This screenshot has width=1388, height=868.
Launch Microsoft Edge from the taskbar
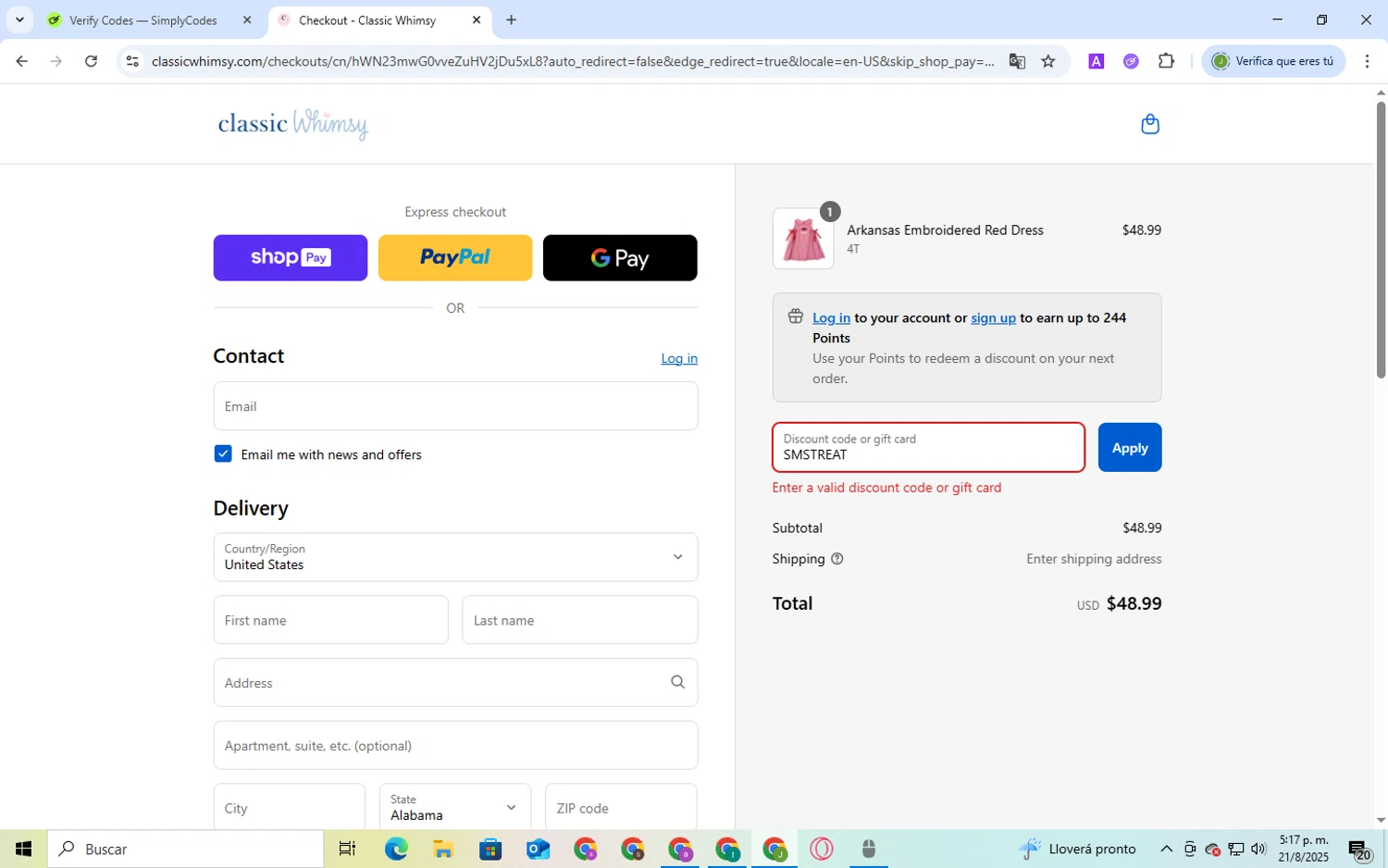click(396, 849)
